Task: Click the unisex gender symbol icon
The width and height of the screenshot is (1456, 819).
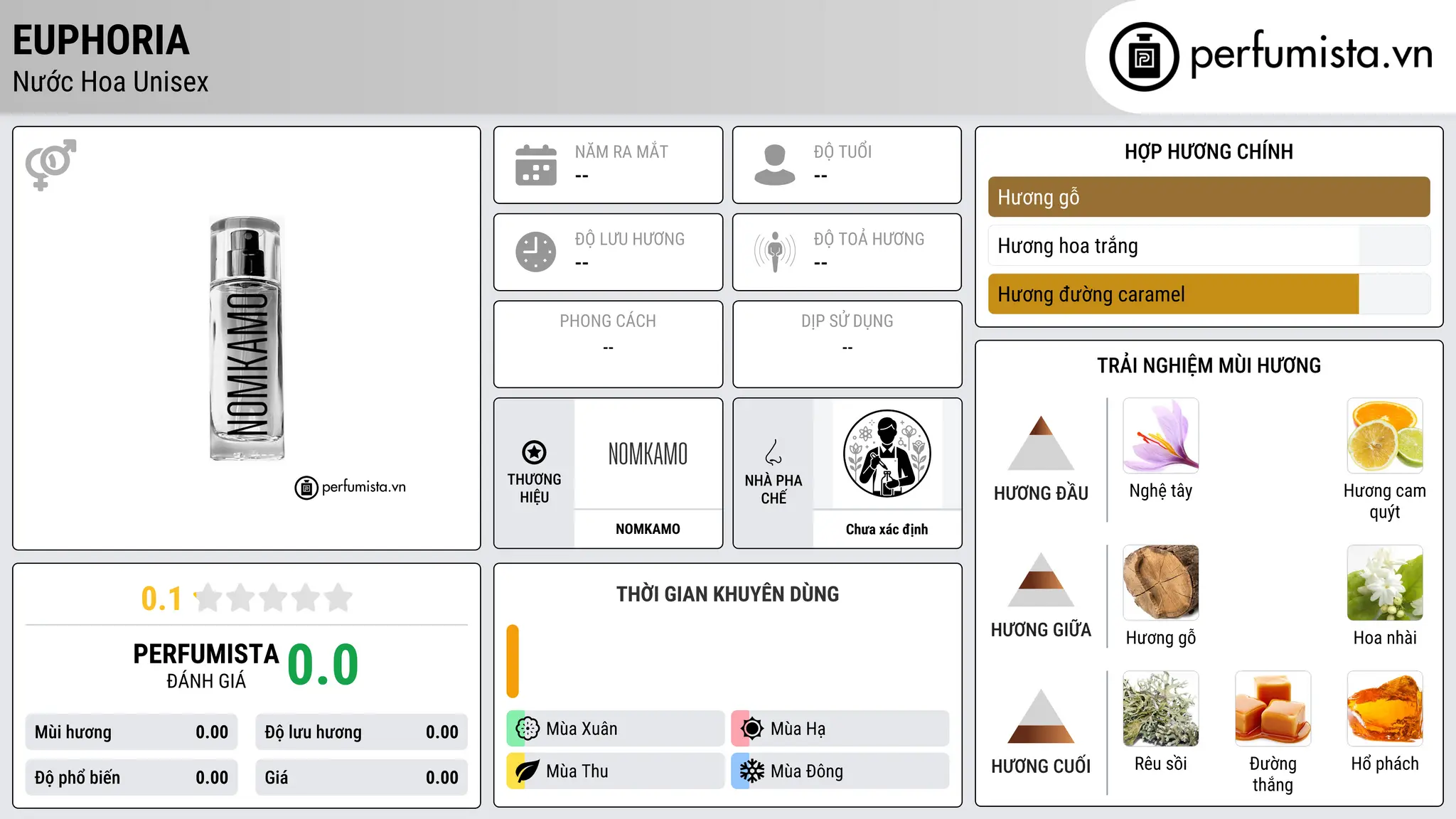Action: [x=50, y=164]
